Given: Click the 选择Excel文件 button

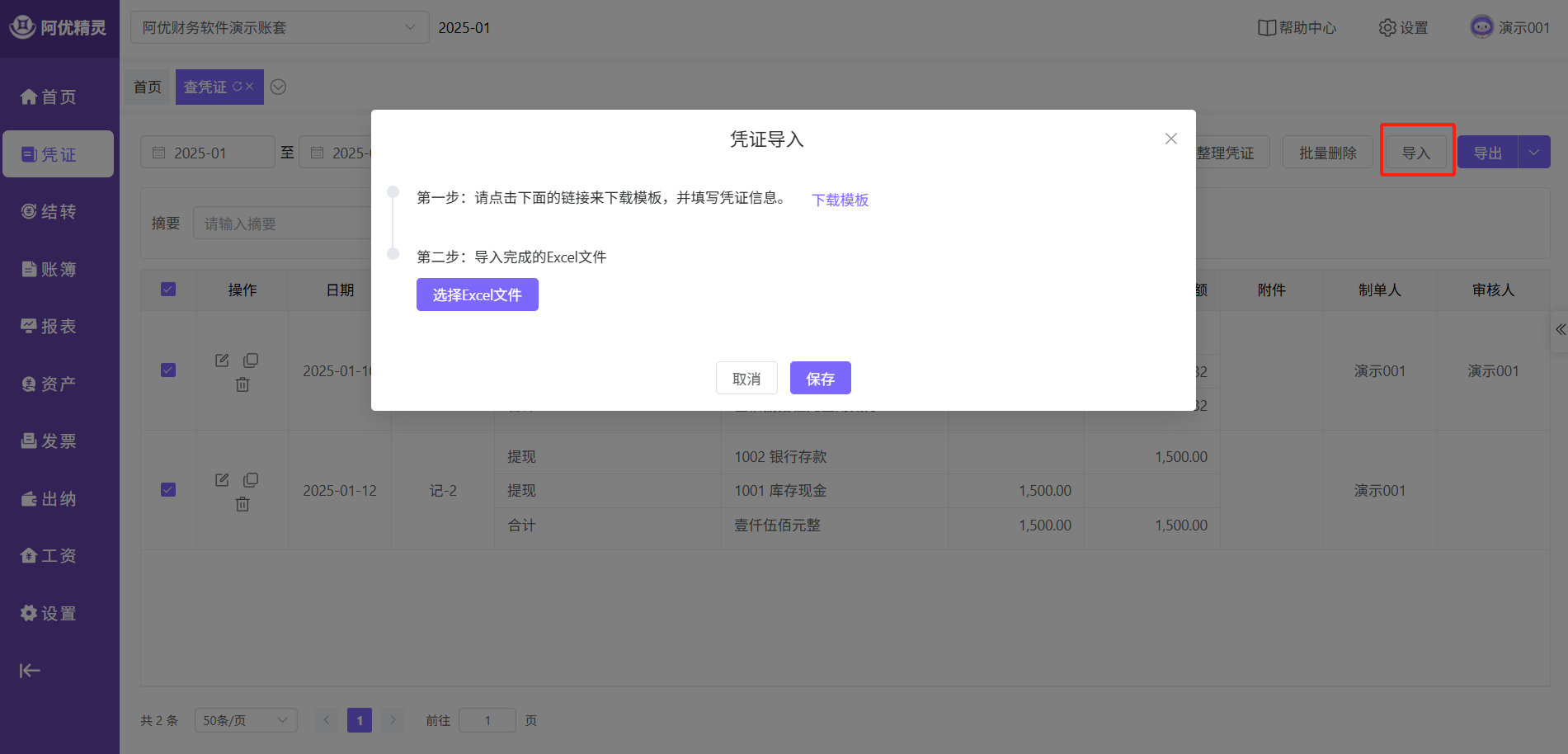Looking at the screenshot, I should click(x=477, y=295).
